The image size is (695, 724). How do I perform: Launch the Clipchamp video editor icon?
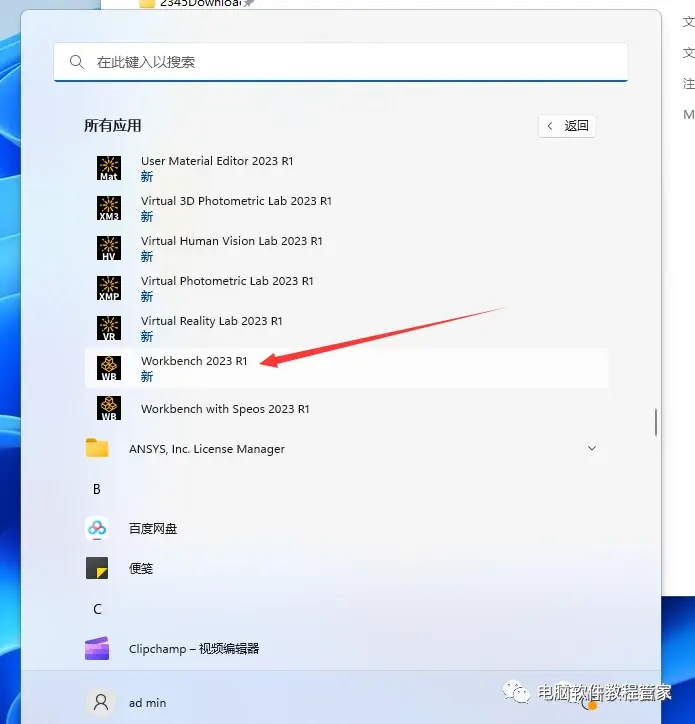[97, 649]
